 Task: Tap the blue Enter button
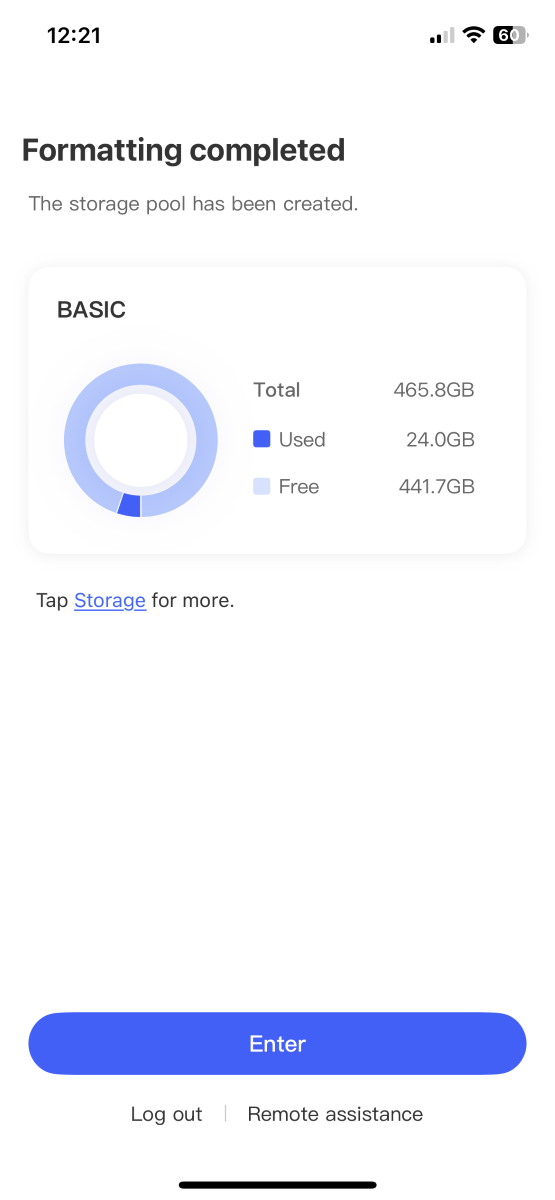point(277,1043)
